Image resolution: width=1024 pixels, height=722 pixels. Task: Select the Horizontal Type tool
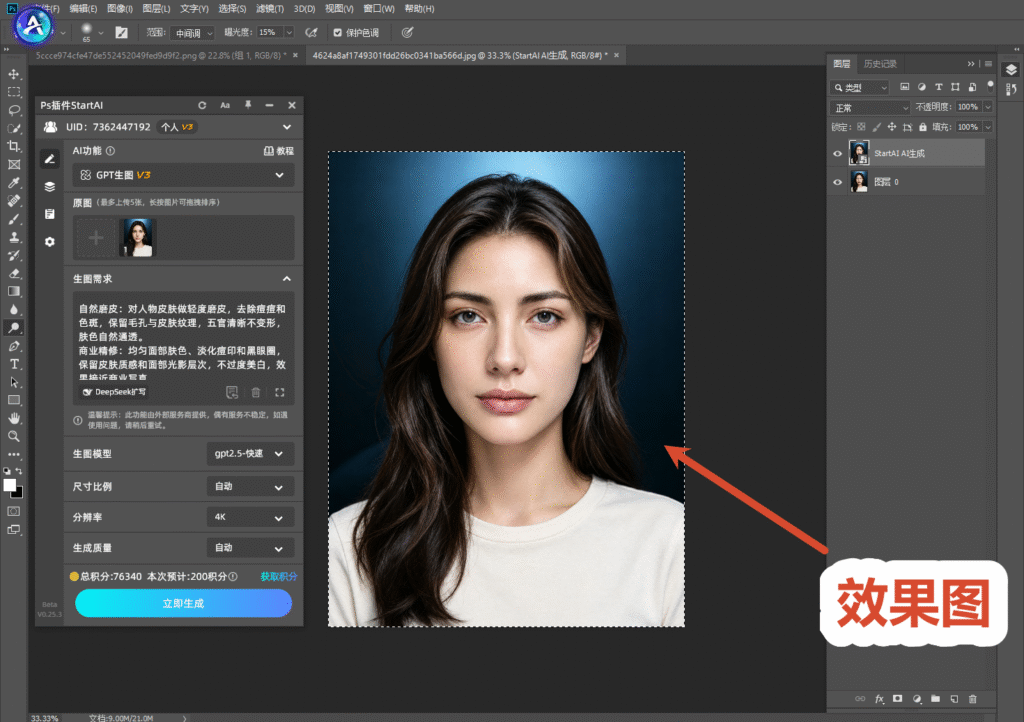(14, 364)
